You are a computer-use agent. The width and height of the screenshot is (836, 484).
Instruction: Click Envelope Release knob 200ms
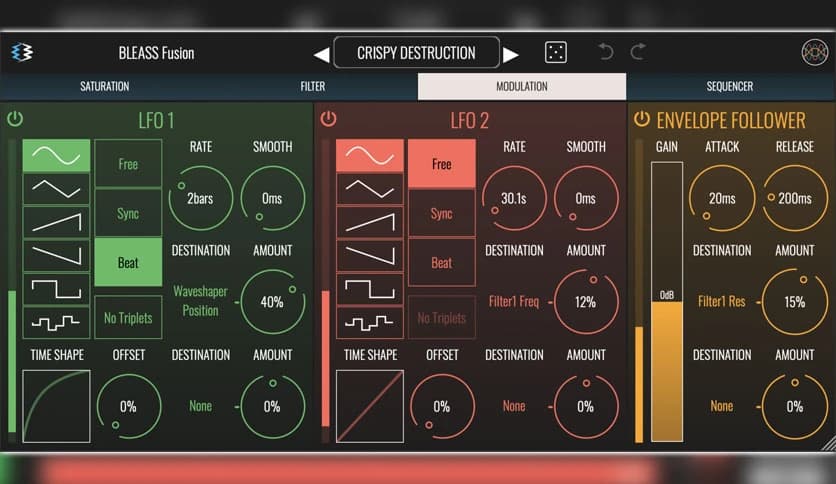794,198
